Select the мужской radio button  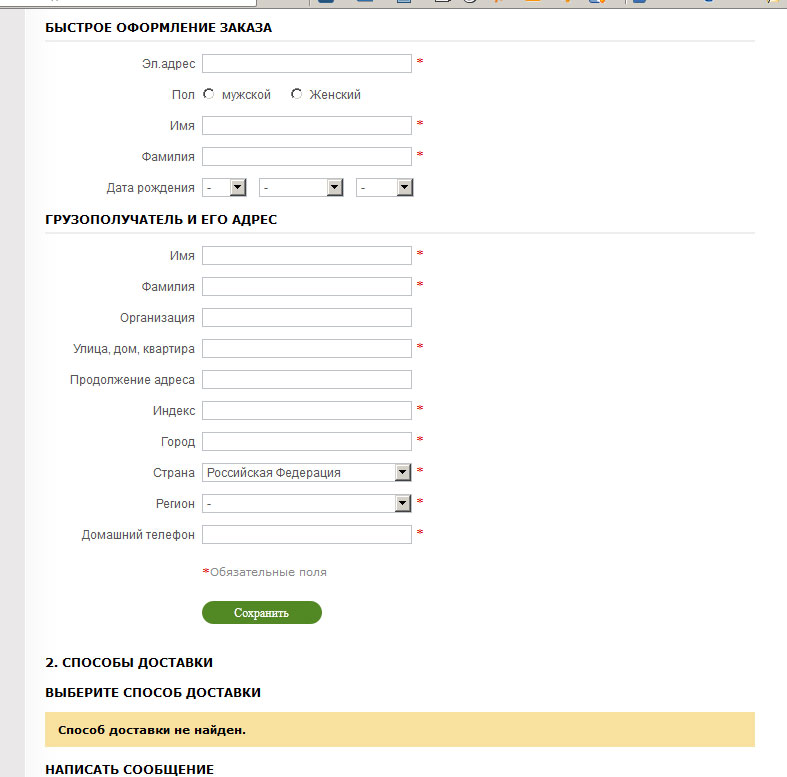tap(208, 94)
